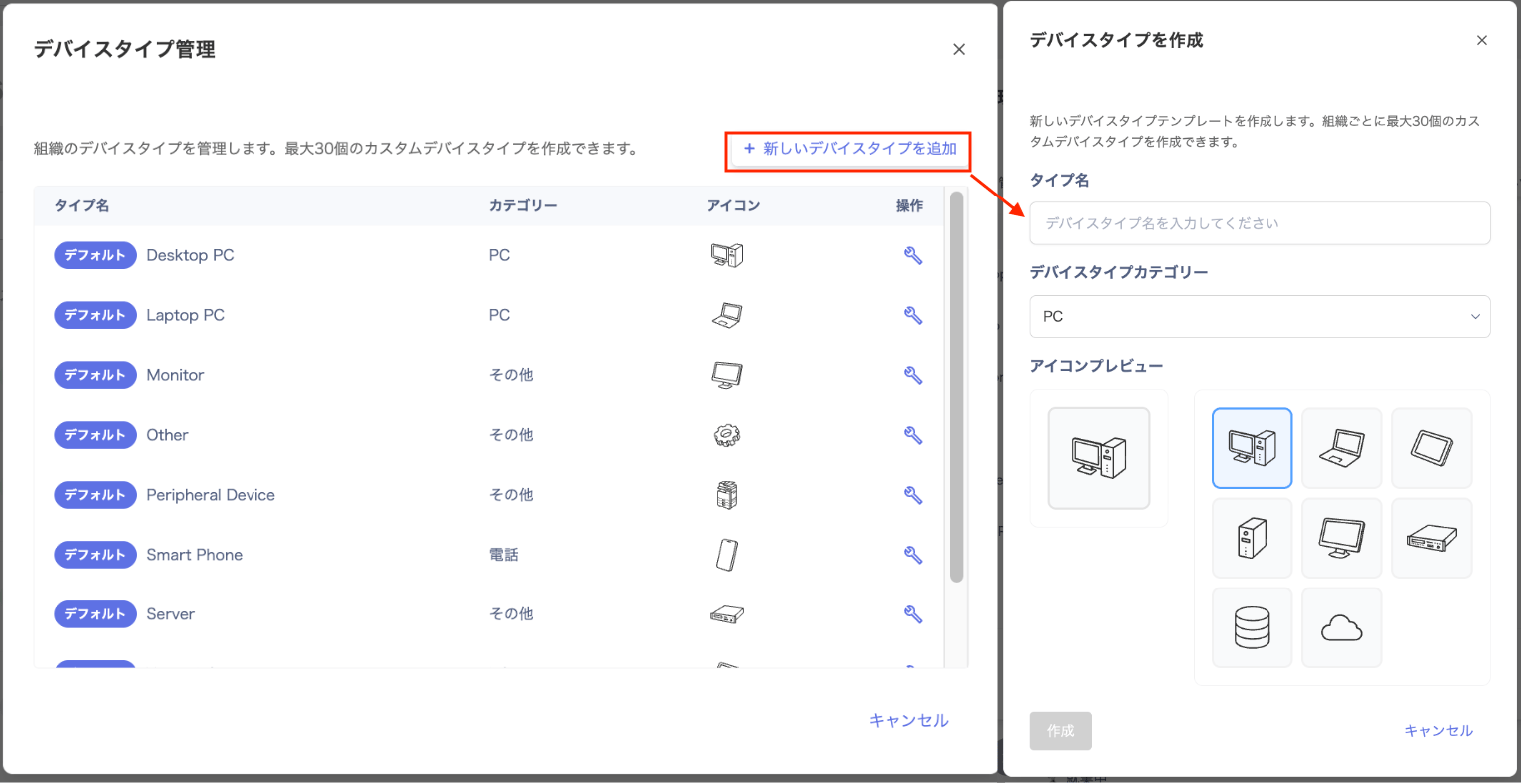Focus the タイプ名 input field
The width and height of the screenshot is (1521, 784).
[x=1260, y=223]
